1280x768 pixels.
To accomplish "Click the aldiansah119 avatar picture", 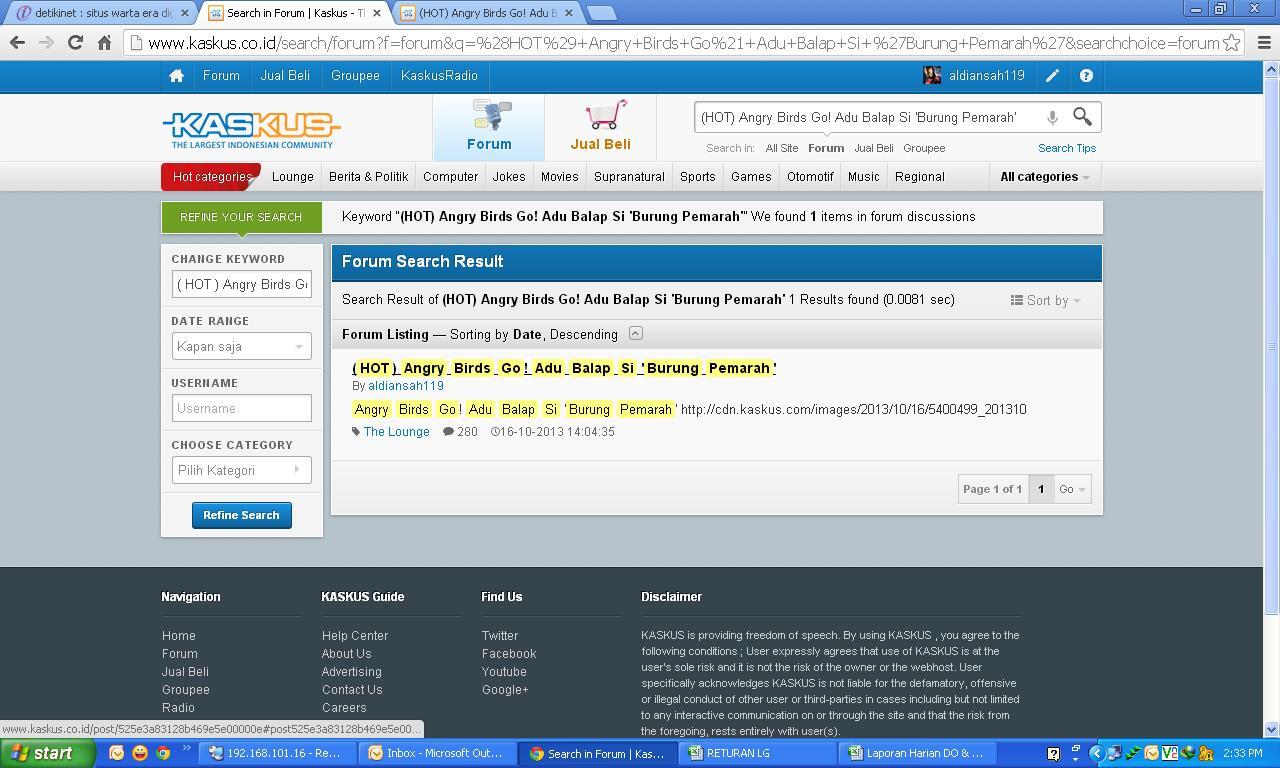I will (932, 76).
